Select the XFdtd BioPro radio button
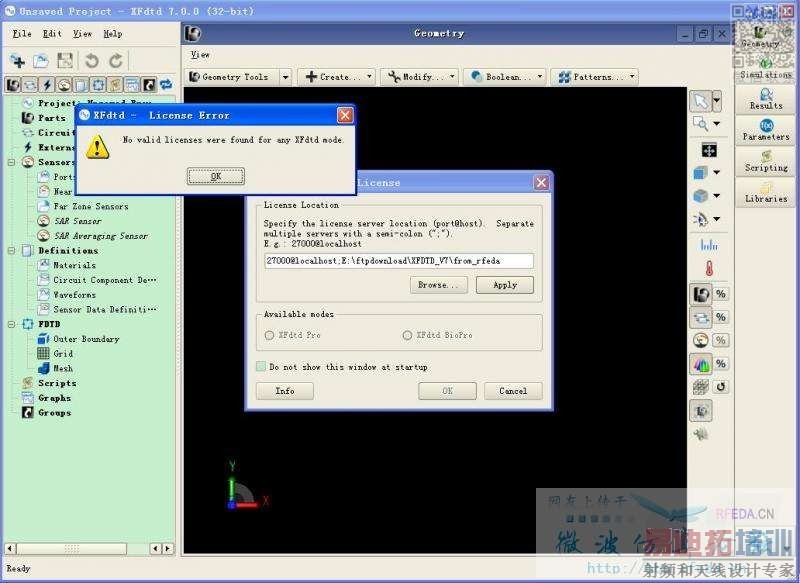The image size is (800, 583). (x=407, y=335)
